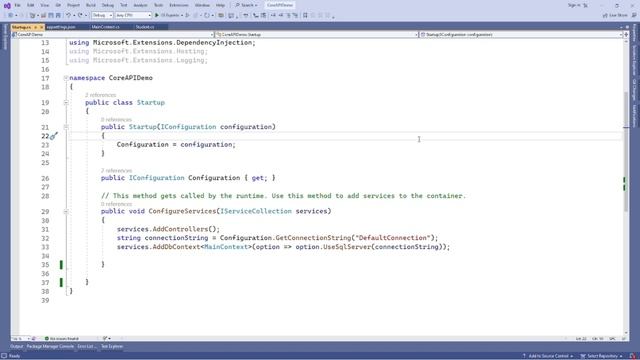
Task: Open the Project menu
Action: pos(73,5)
